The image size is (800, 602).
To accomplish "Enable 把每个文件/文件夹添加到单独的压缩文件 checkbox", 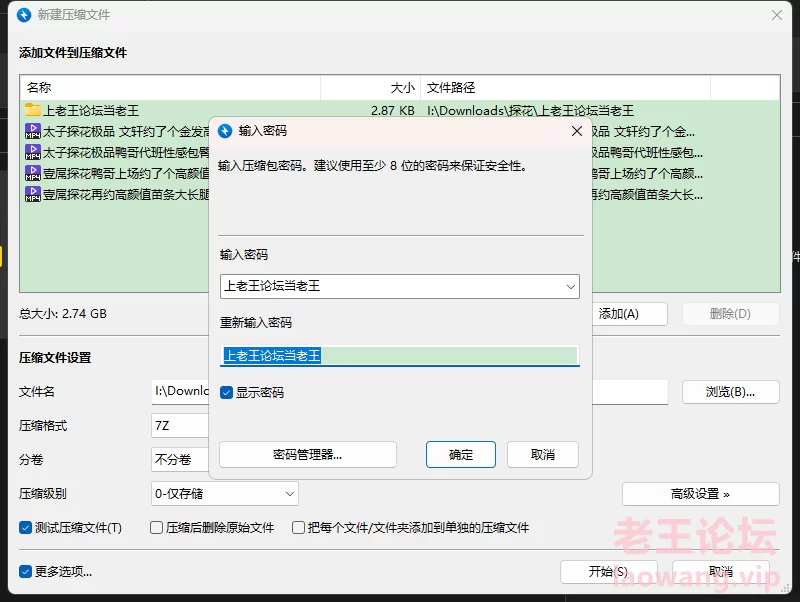I will pyautogui.click(x=298, y=528).
